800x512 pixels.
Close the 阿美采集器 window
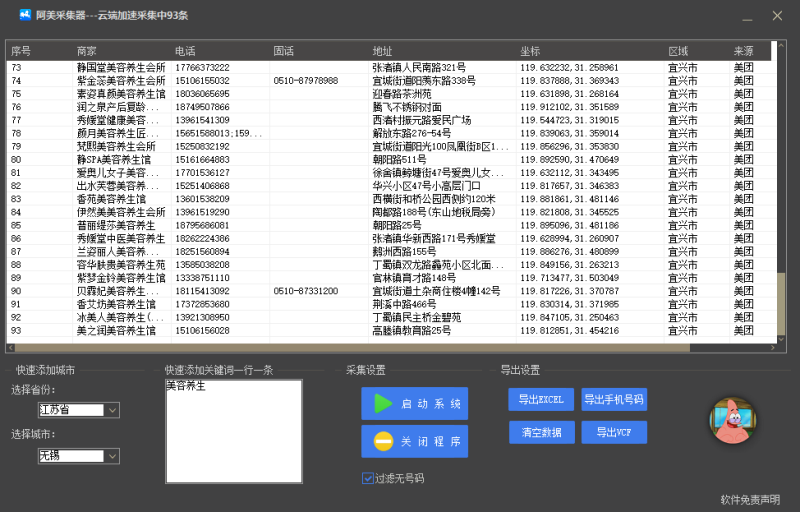777,16
